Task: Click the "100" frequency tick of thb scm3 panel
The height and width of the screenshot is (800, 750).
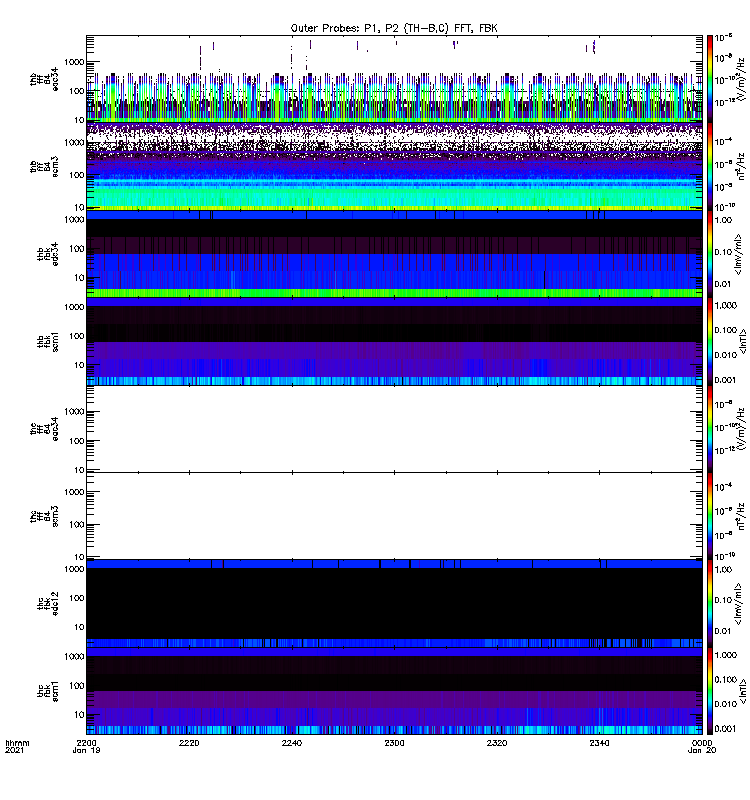Action: click(x=77, y=175)
